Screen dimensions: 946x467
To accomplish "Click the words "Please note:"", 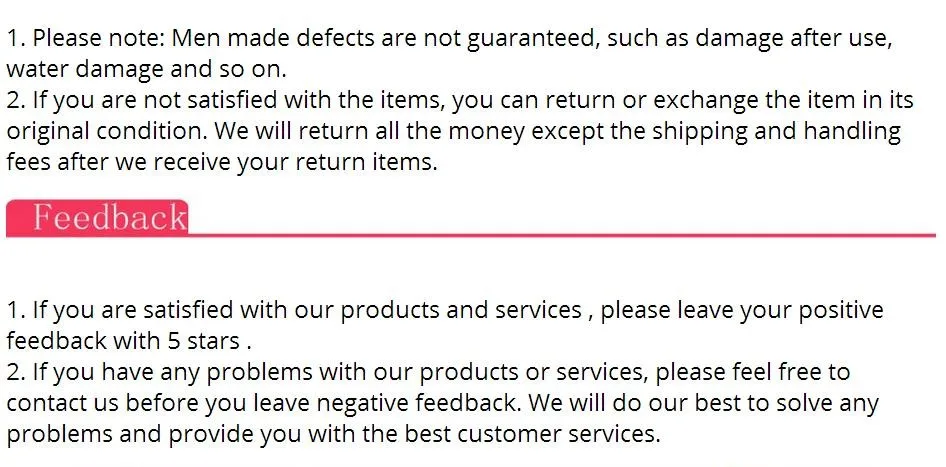I will coord(98,39).
